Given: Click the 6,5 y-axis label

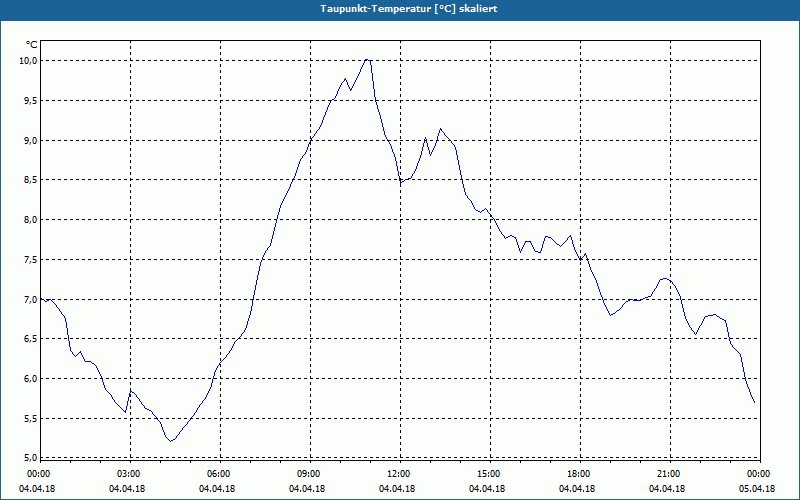Looking at the screenshot, I should click(x=30, y=339).
